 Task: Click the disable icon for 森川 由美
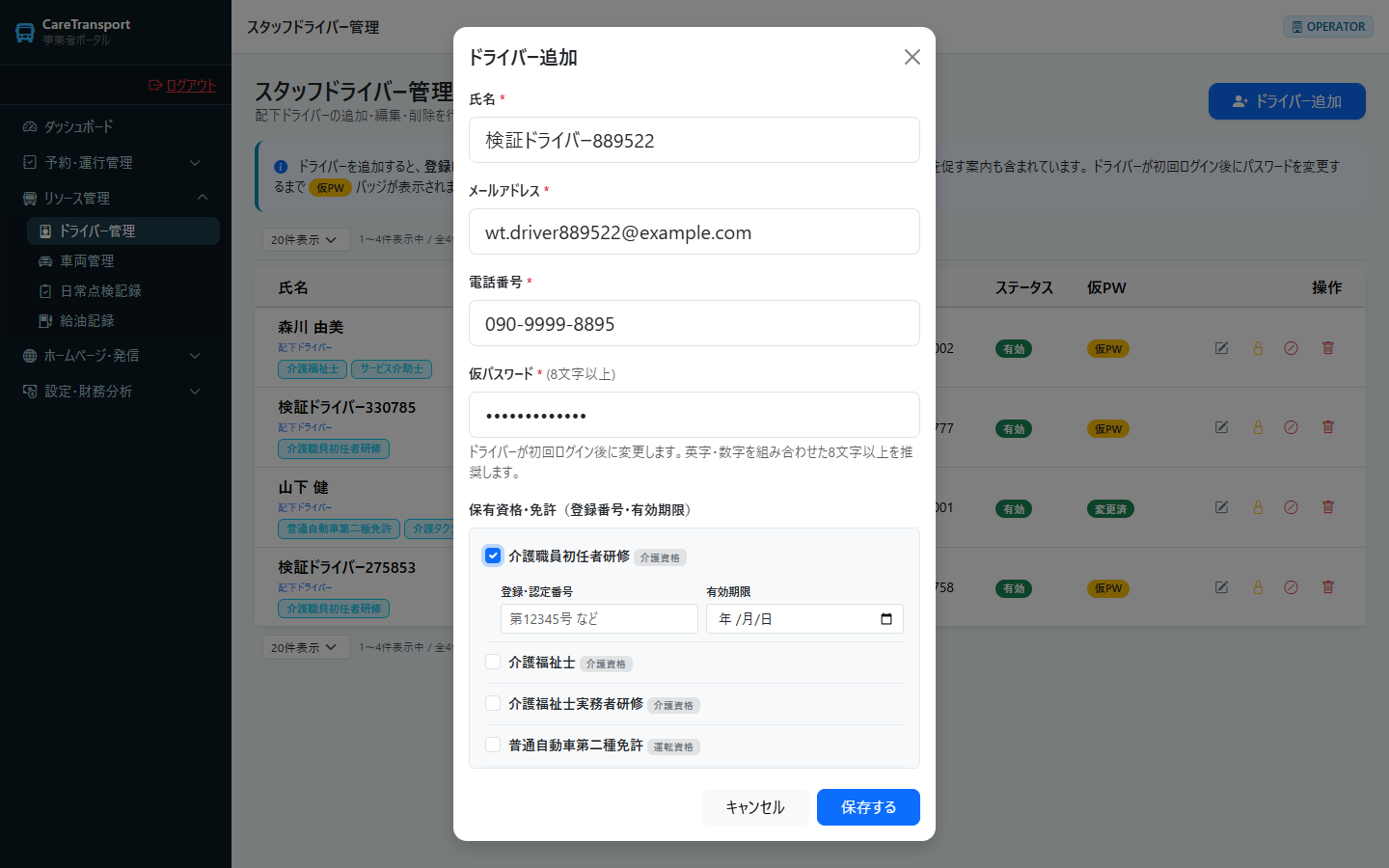[1291, 348]
